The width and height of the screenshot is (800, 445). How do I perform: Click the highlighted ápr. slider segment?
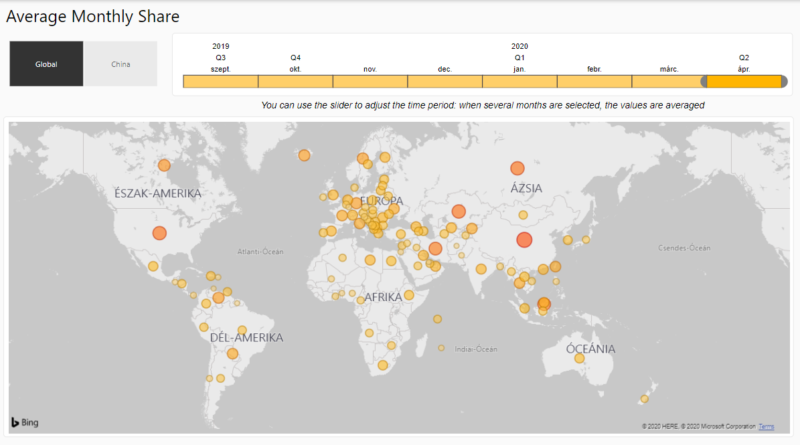744,82
